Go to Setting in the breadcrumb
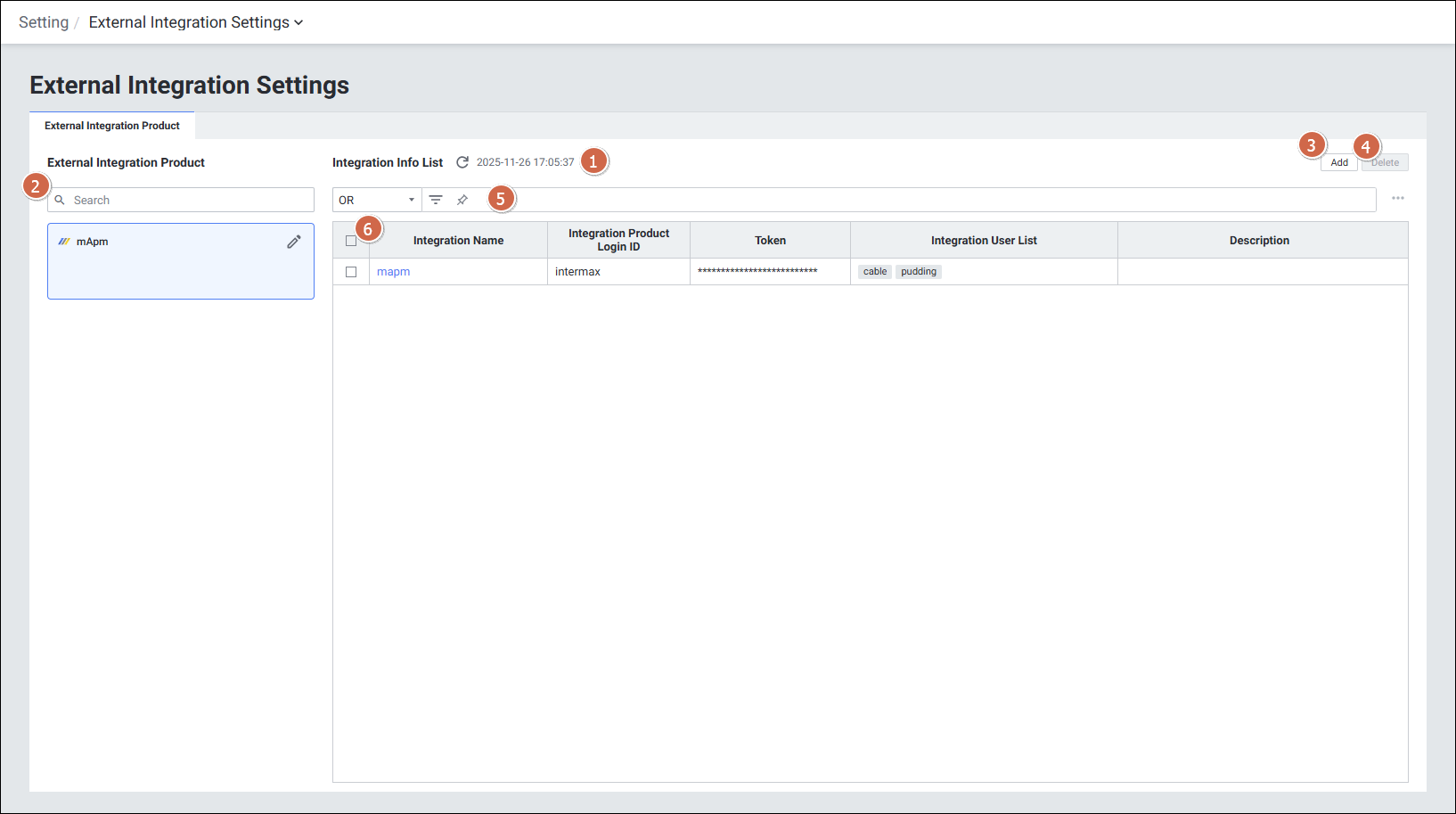 click(44, 22)
